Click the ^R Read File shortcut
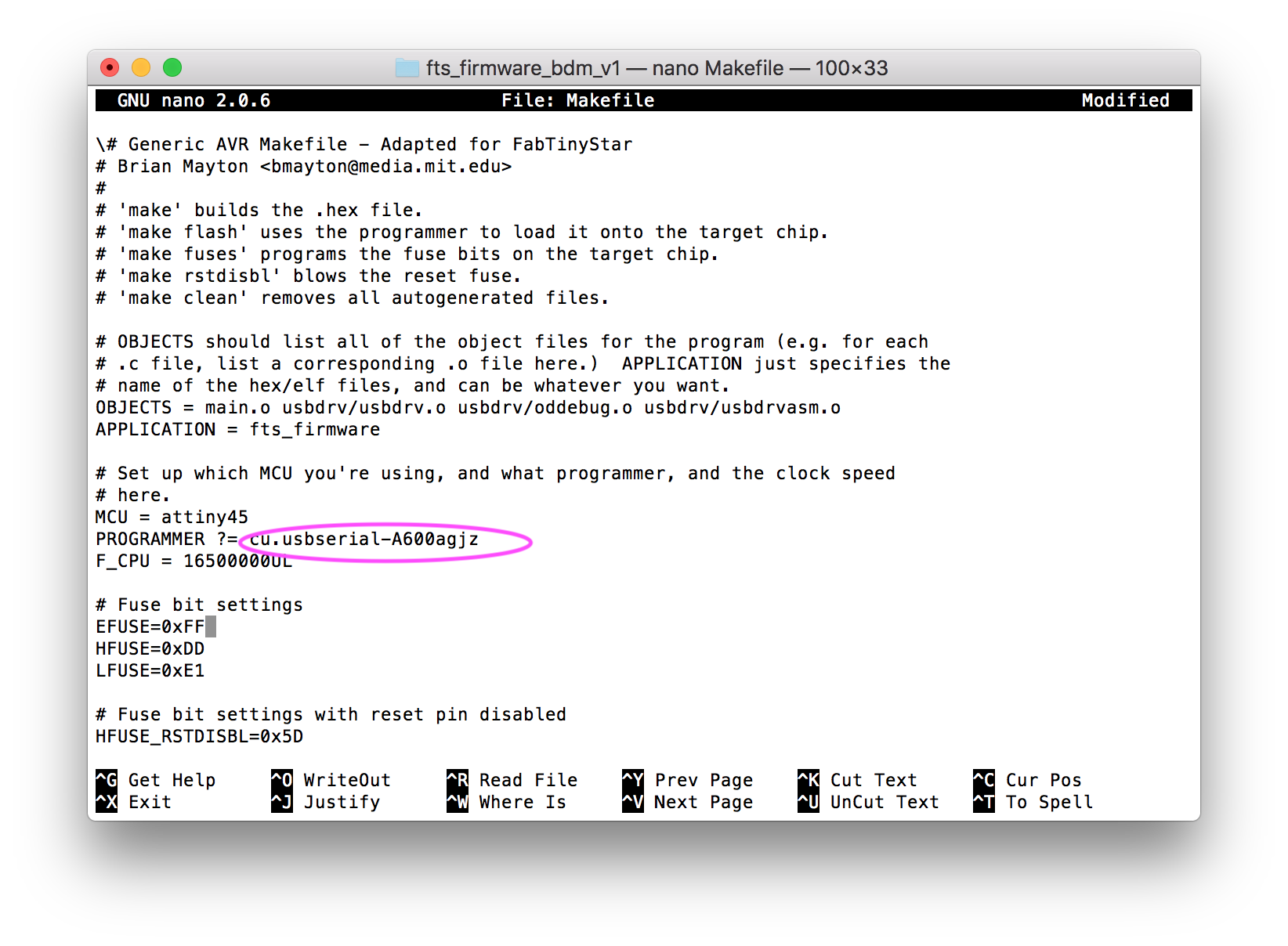The height and width of the screenshot is (946, 1288). pos(512,780)
